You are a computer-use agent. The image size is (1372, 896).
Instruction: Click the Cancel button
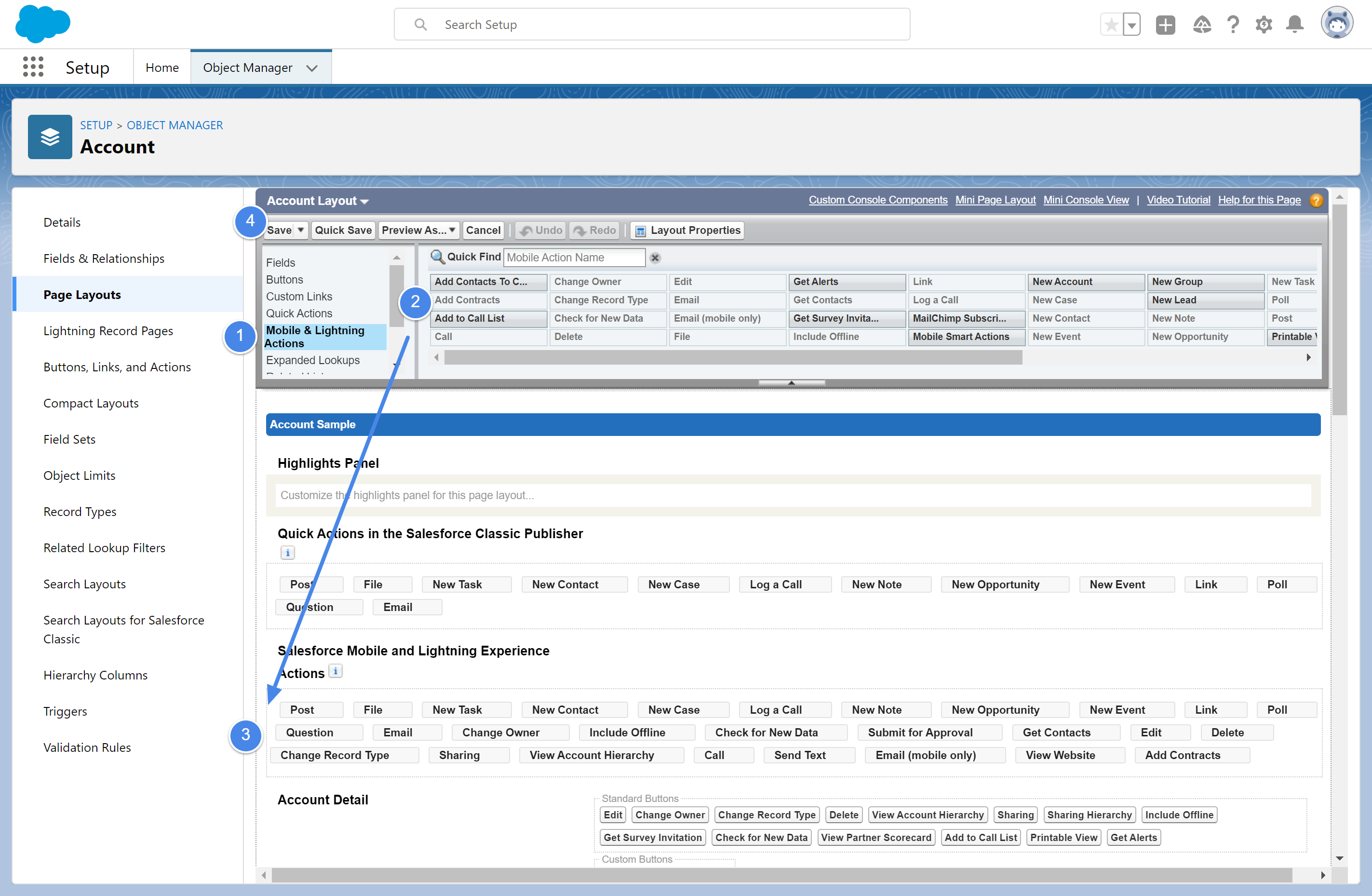pyautogui.click(x=483, y=230)
